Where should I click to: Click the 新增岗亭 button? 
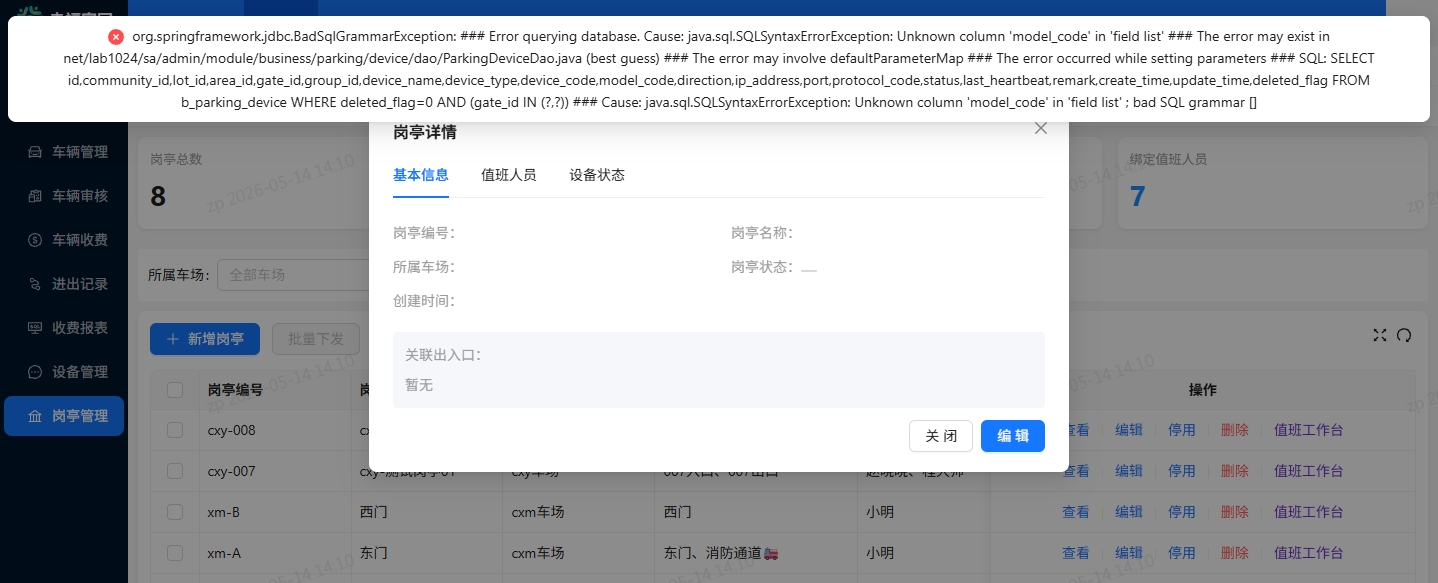point(205,339)
